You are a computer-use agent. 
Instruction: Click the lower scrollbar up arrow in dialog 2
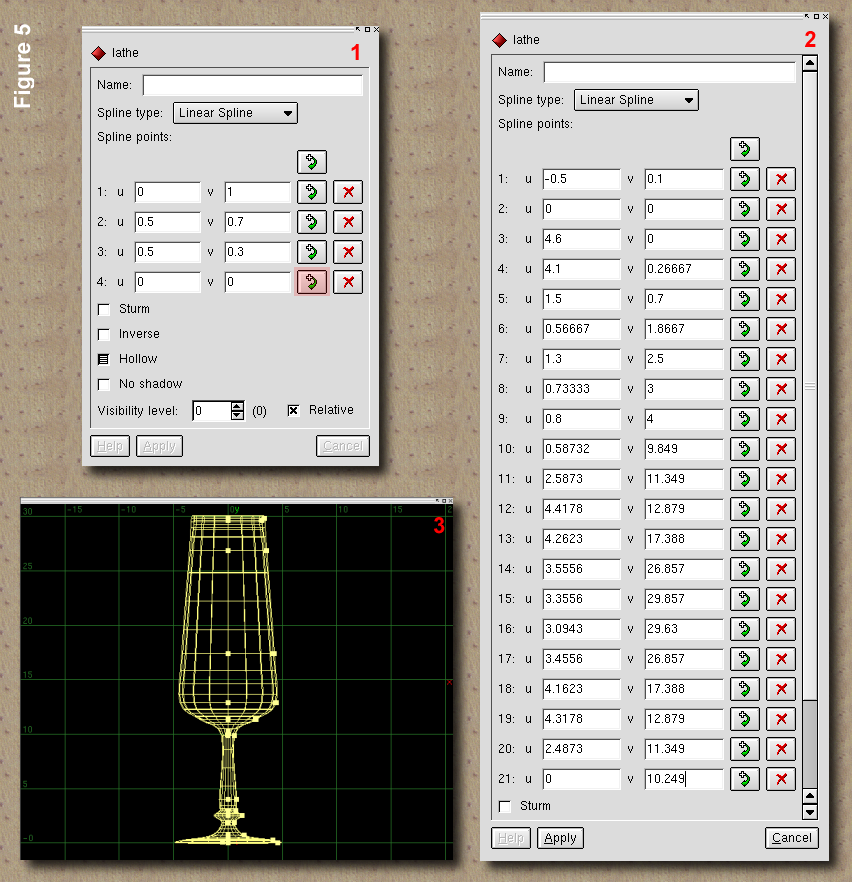(810, 795)
